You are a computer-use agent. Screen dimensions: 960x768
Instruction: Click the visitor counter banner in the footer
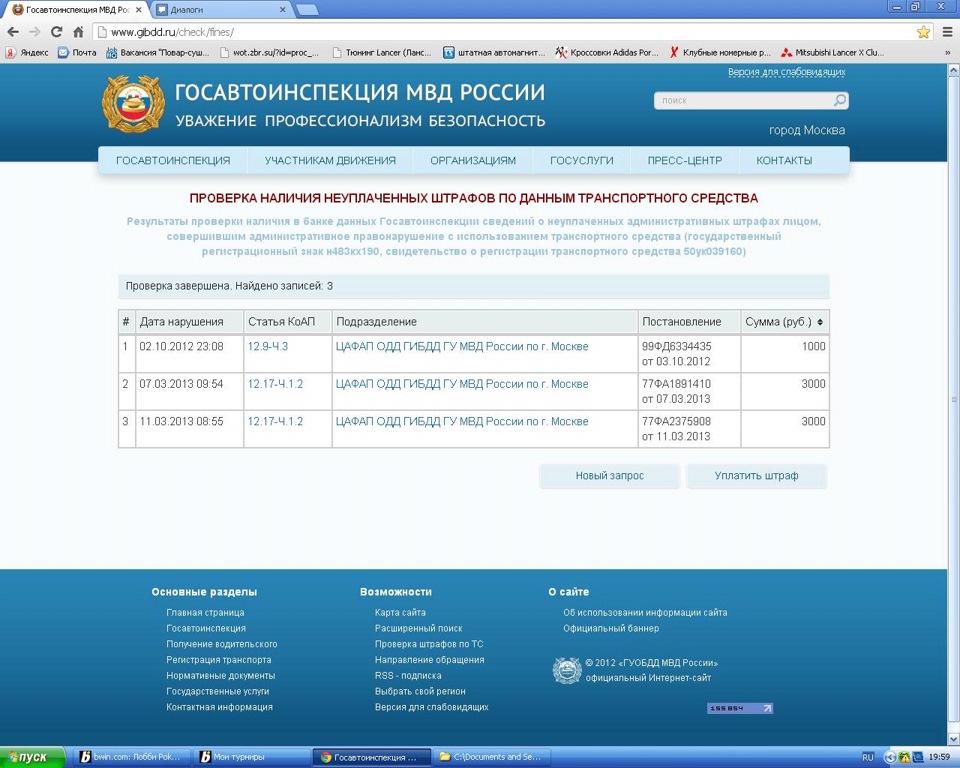[740, 708]
